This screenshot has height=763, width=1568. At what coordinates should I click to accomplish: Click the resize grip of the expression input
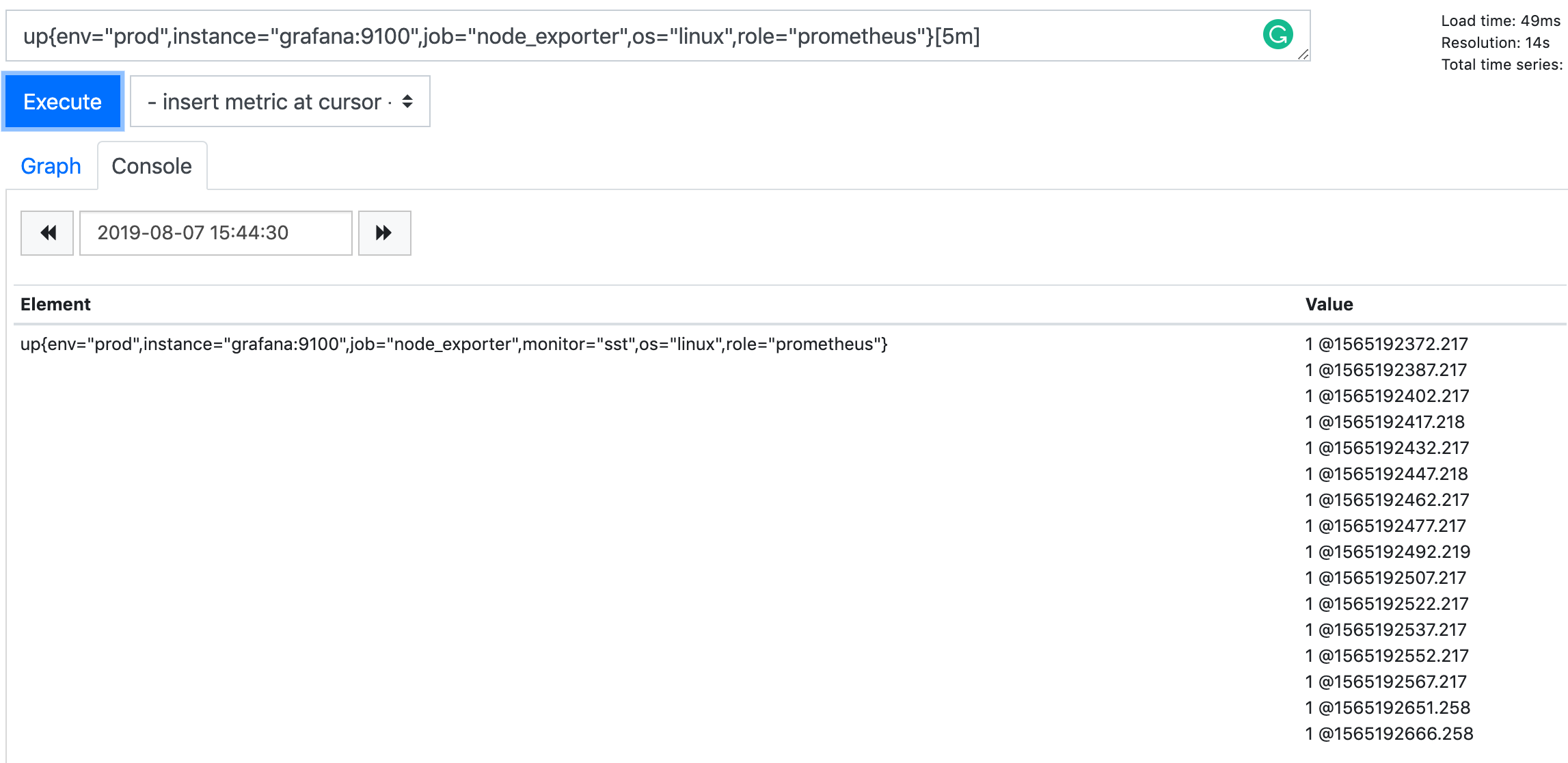pyautogui.click(x=1302, y=56)
